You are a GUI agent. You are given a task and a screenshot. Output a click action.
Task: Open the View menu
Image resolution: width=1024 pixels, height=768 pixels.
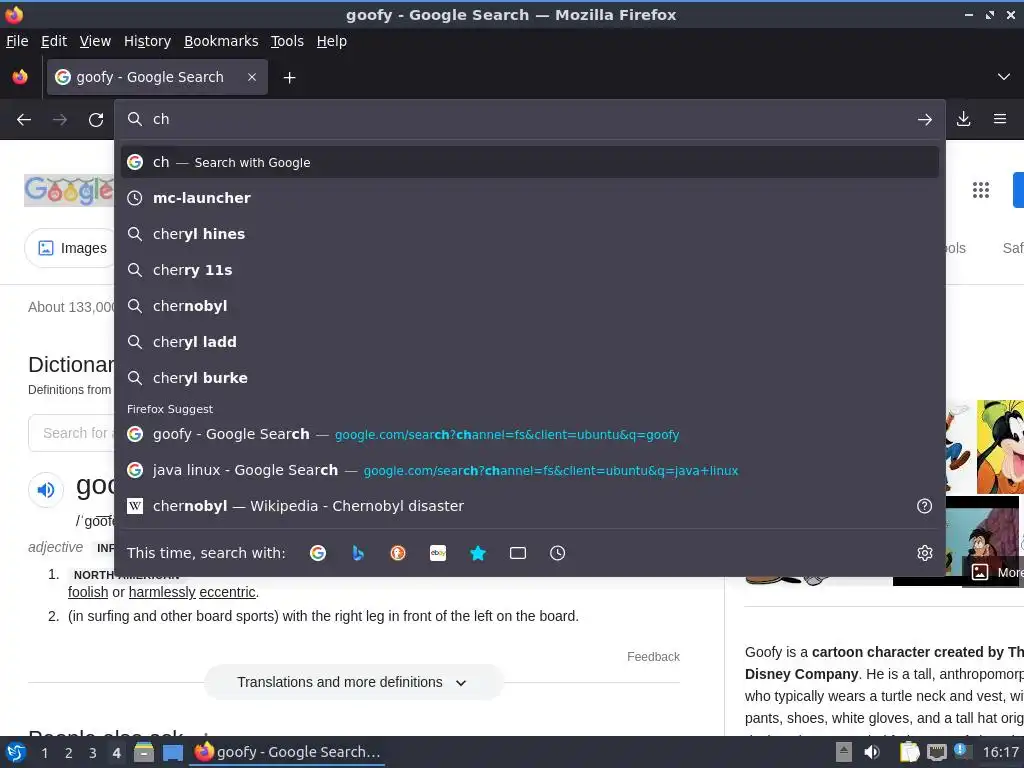point(95,41)
